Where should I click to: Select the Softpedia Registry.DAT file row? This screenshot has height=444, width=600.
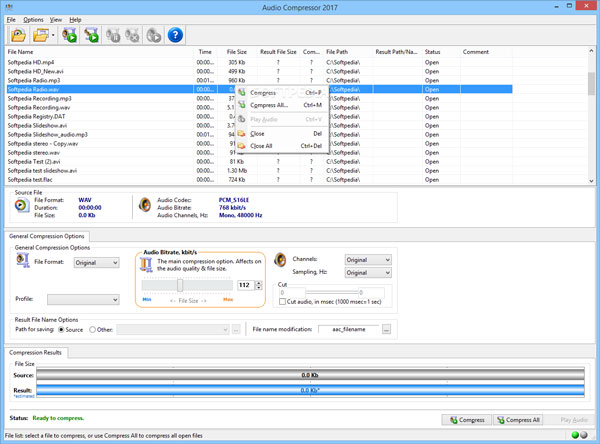click(x=259, y=116)
